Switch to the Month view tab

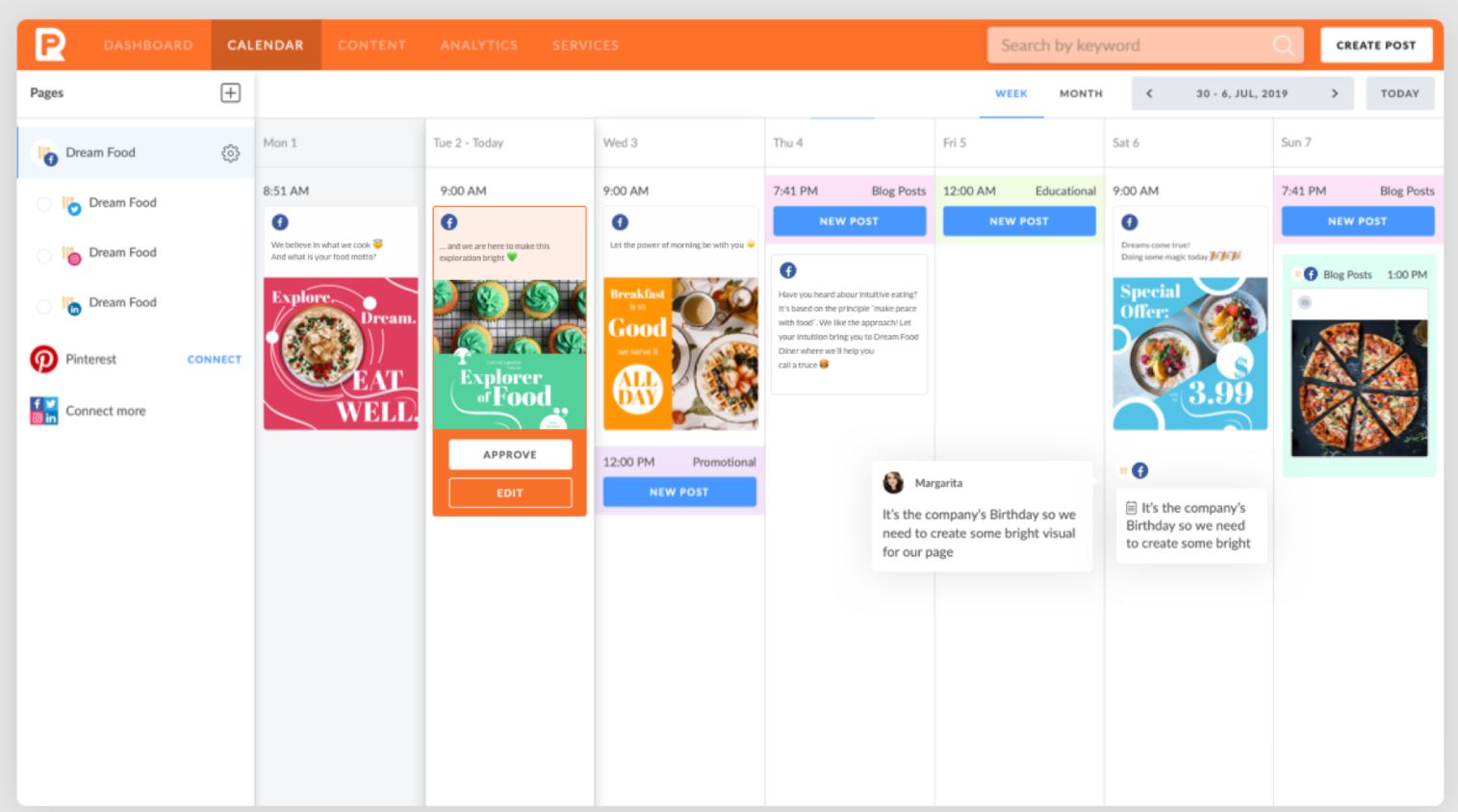(x=1081, y=93)
